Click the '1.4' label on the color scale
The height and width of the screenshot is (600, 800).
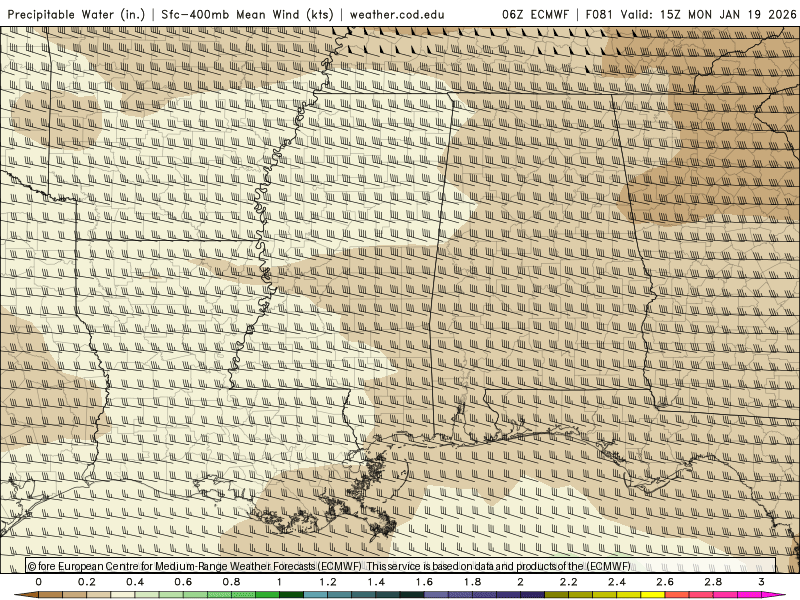point(376,582)
